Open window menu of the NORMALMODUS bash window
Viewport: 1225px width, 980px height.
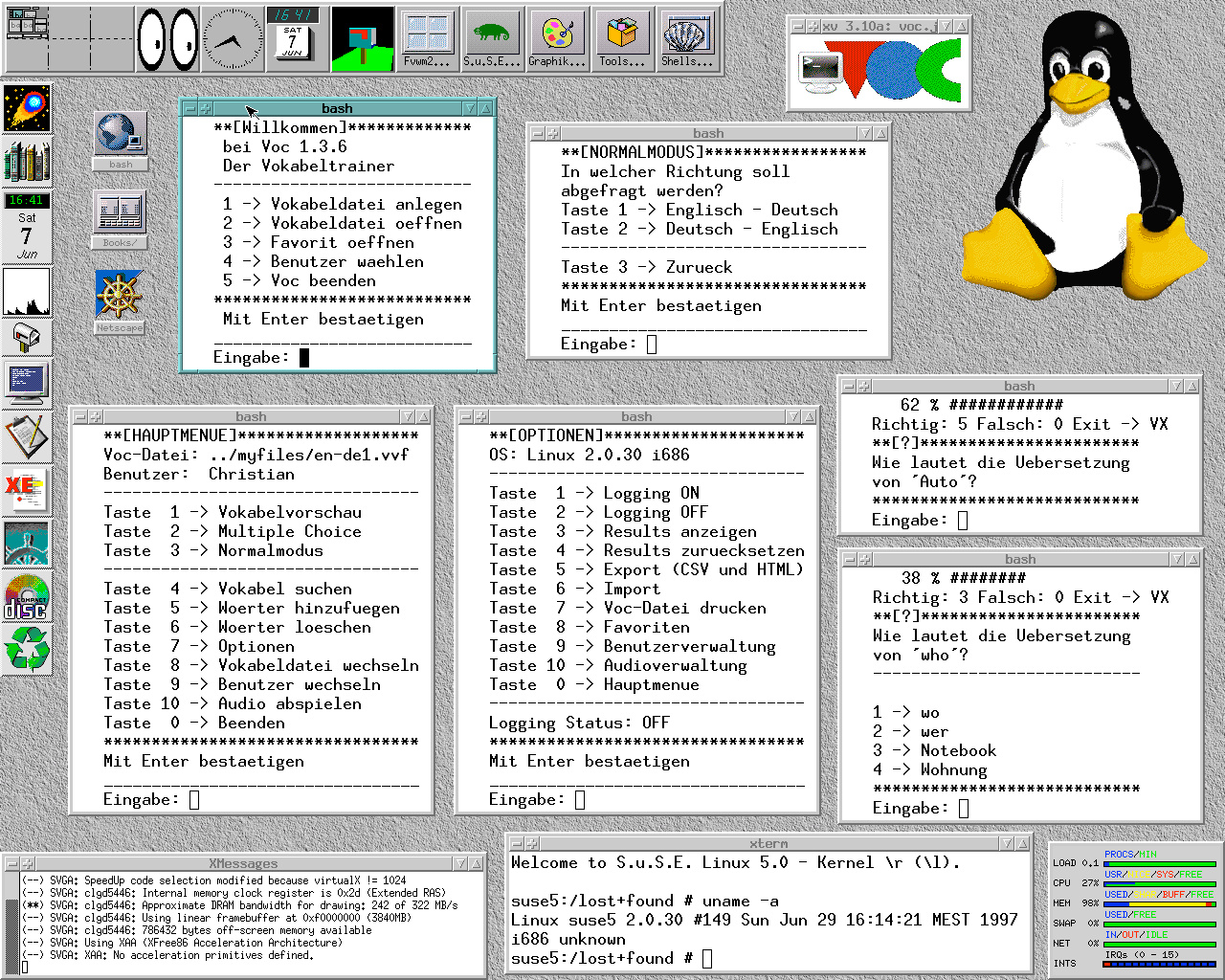click(x=538, y=133)
